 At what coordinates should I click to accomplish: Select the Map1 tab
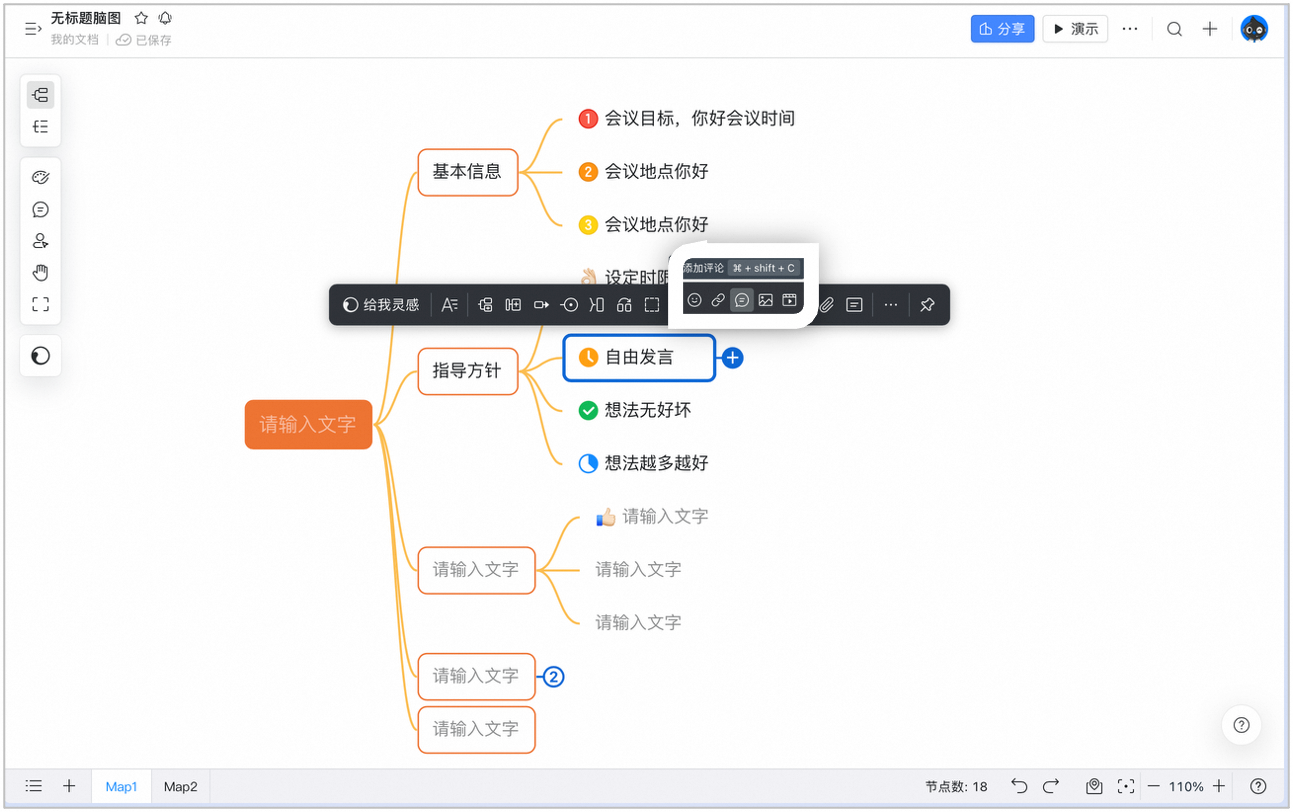tap(122, 787)
